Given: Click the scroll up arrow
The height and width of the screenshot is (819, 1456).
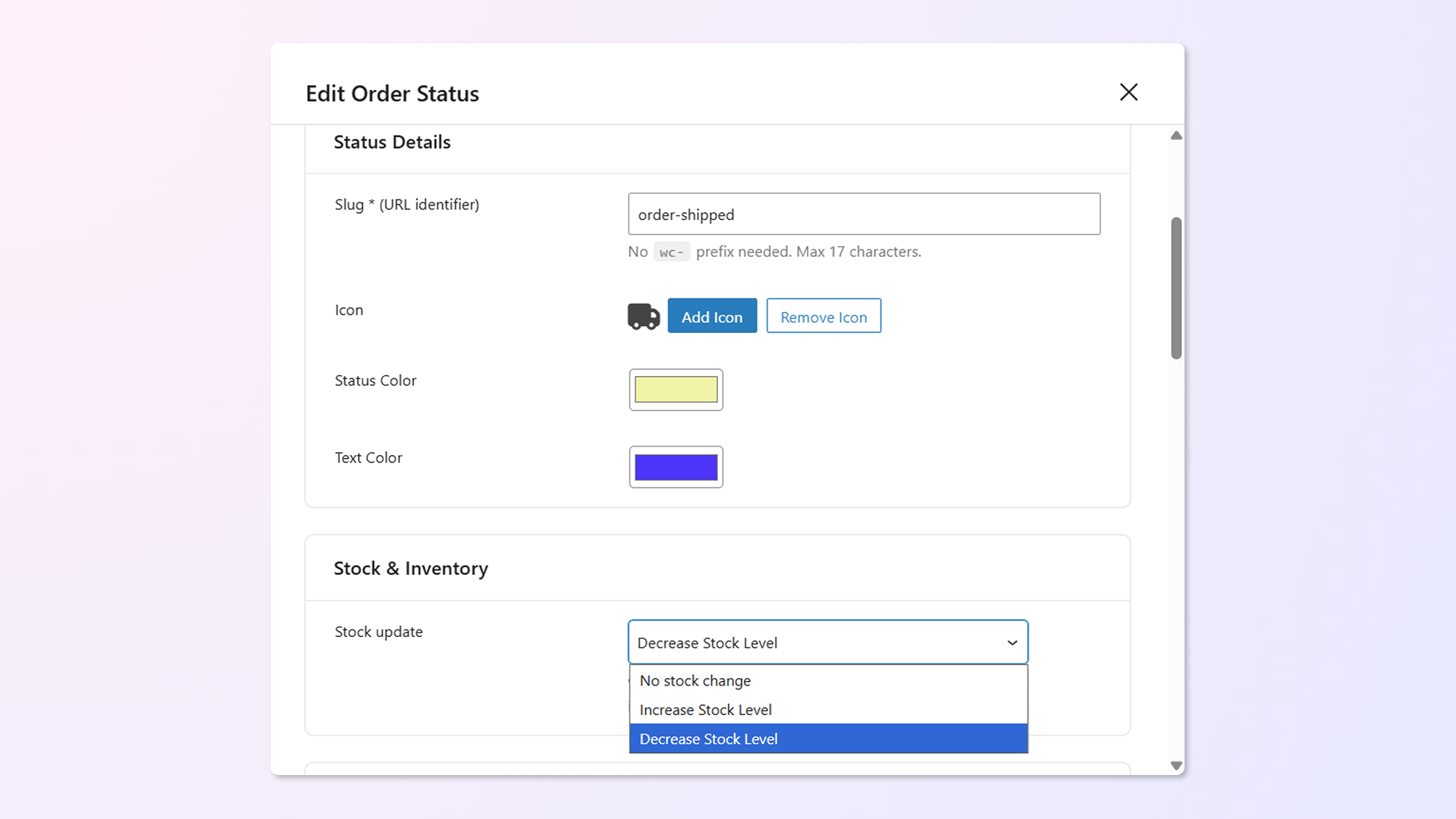Looking at the screenshot, I should click(1176, 136).
